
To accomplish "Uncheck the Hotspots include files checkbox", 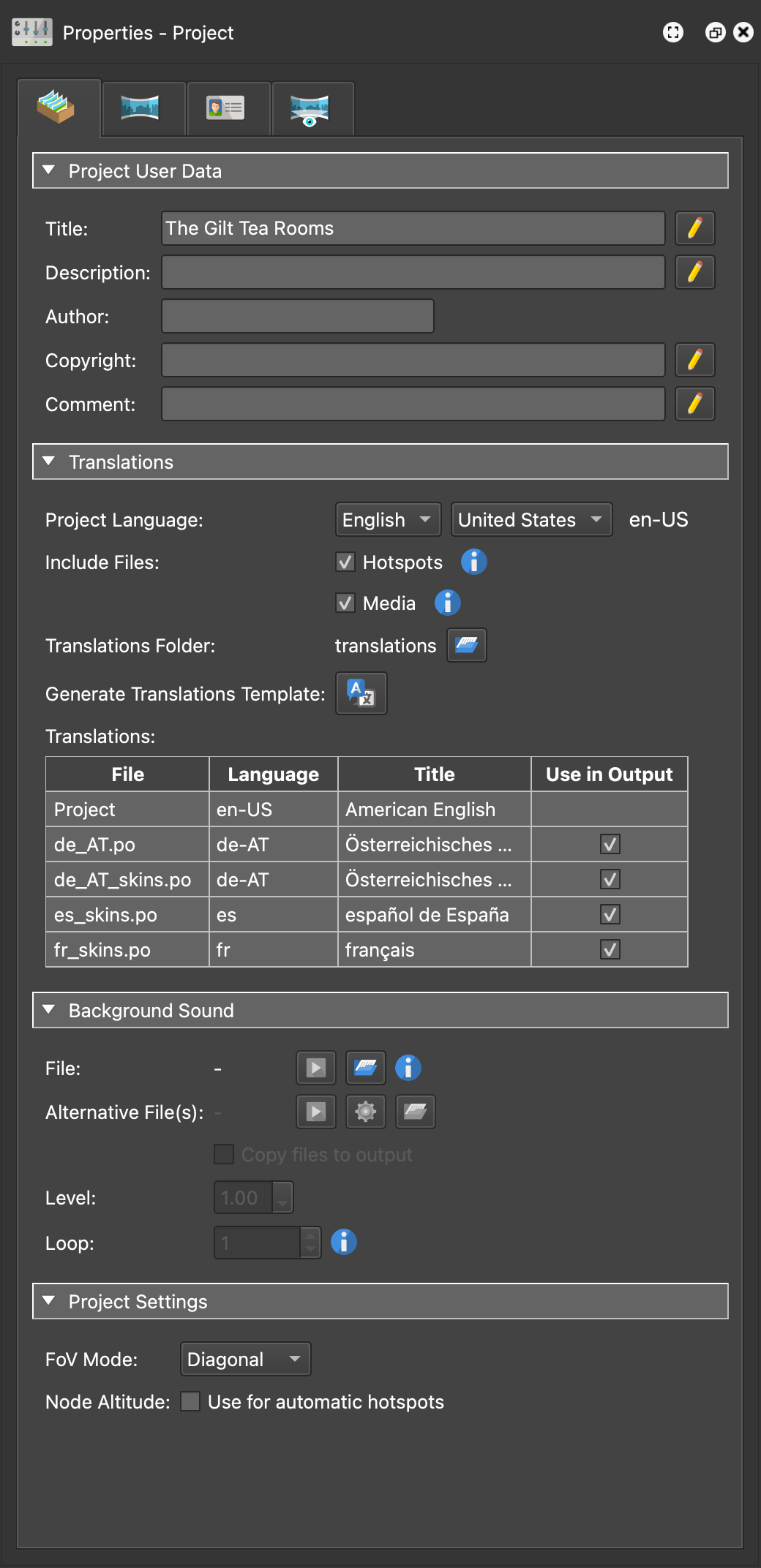I will click(345, 562).
